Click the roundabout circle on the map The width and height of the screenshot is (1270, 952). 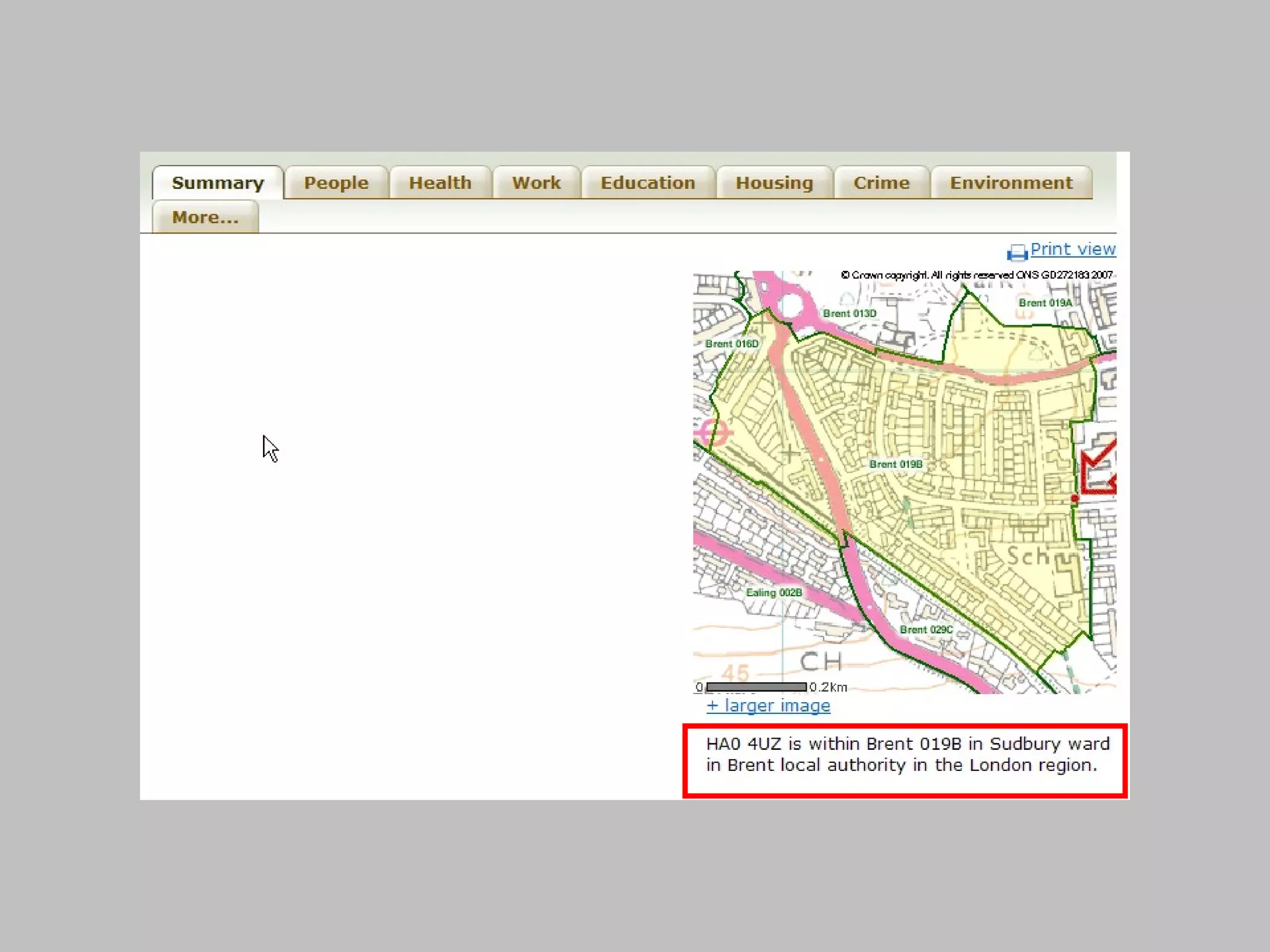[x=791, y=305]
